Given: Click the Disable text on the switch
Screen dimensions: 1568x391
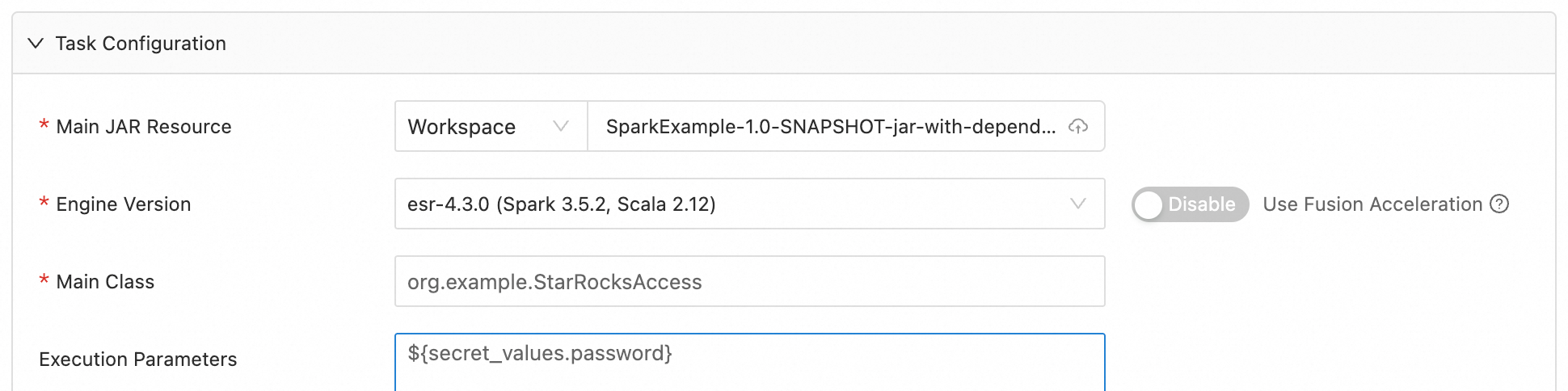Looking at the screenshot, I should 1201,204.
